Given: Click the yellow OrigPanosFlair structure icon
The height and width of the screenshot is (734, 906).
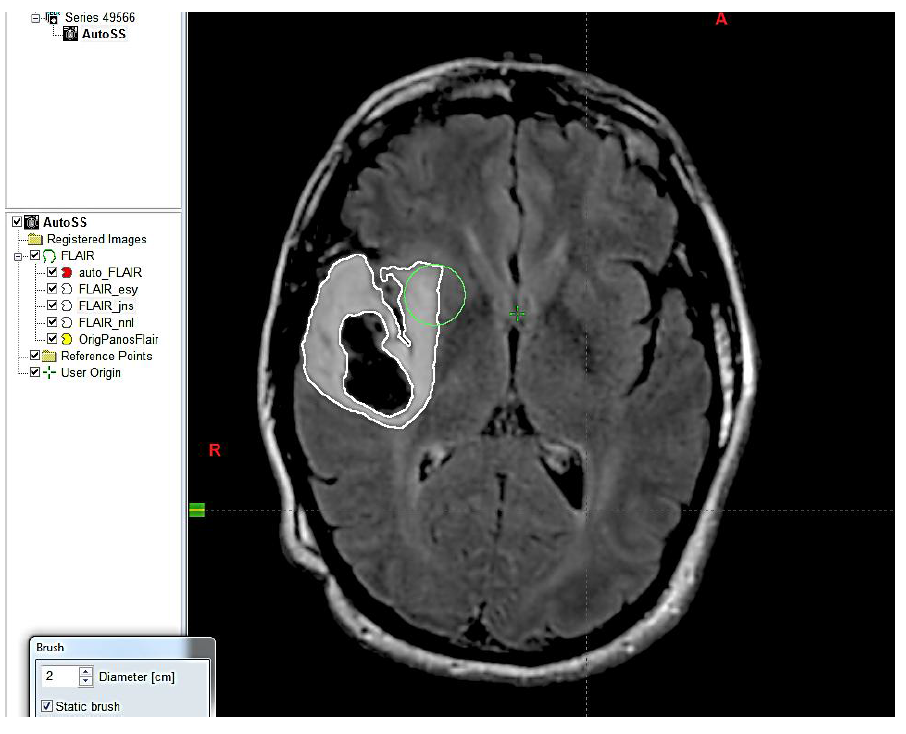Looking at the screenshot, I should (67, 339).
